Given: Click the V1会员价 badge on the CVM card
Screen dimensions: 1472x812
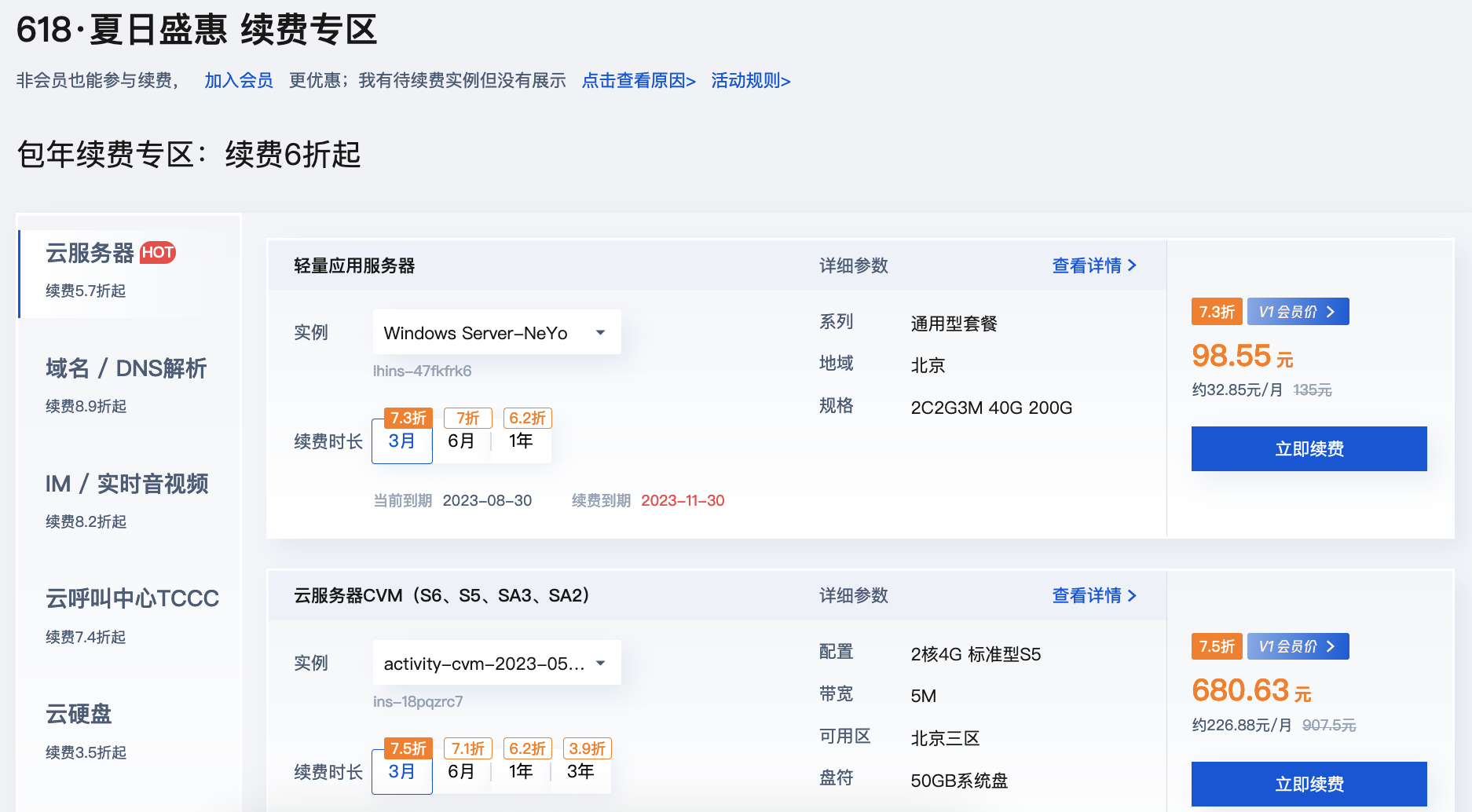Looking at the screenshot, I should [1297, 646].
